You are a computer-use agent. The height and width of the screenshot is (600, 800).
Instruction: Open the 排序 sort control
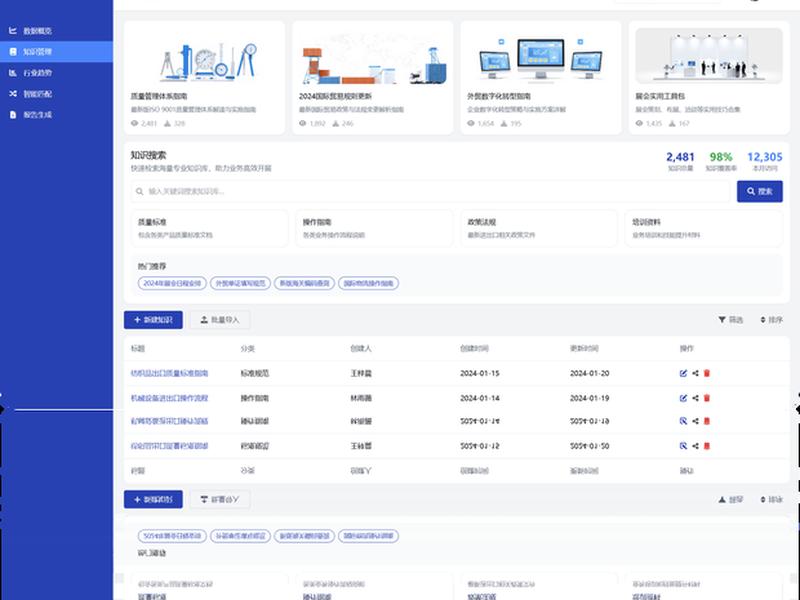click(x=771, y=320)
